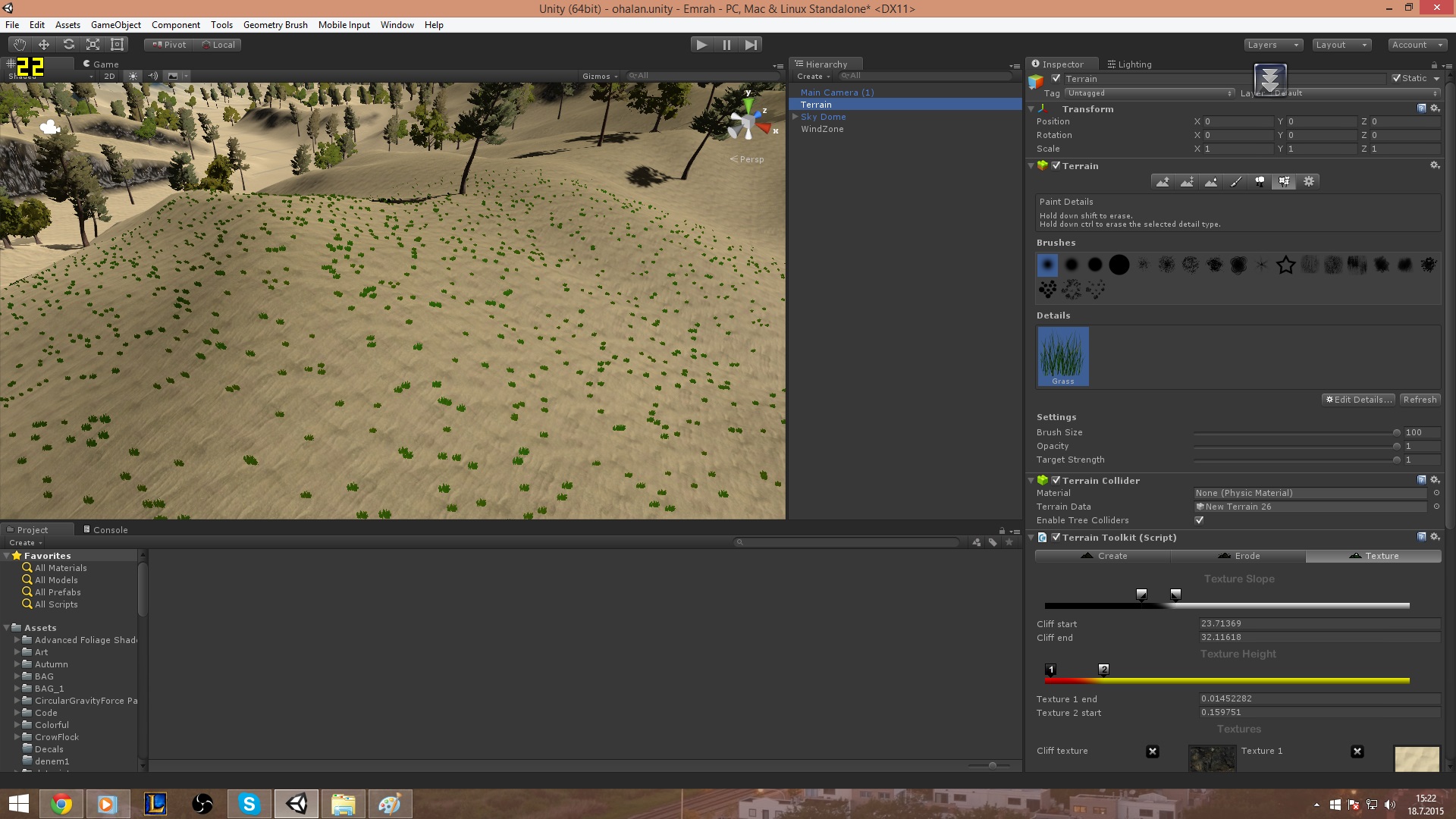
Task: Select the Hand tool in toolbar
Action: pos(20,45)
